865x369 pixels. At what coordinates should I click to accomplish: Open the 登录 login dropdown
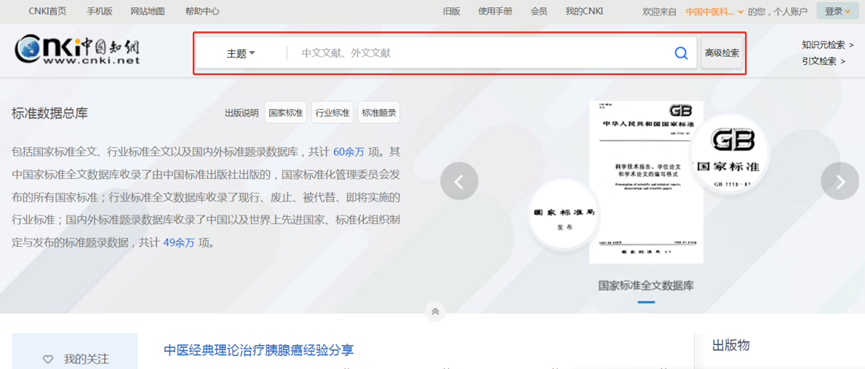837,11
